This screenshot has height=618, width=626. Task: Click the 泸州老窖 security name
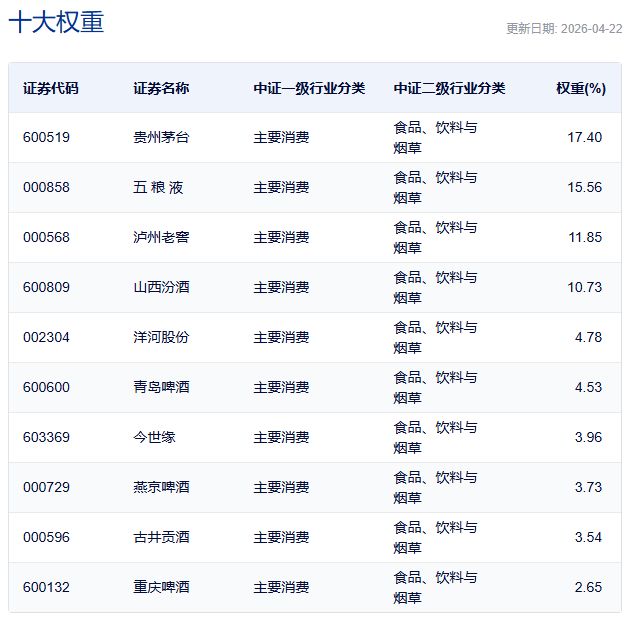161,237
